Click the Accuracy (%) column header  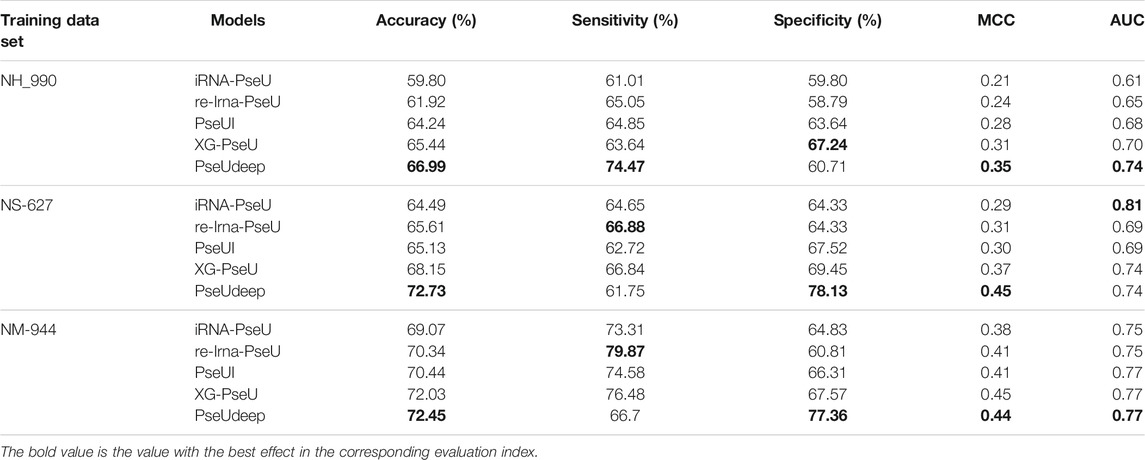(x=426, y=21)
